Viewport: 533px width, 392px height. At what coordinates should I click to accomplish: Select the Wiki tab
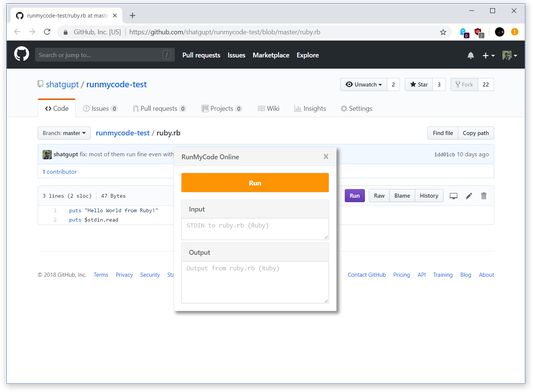click(x=268, y=108)
